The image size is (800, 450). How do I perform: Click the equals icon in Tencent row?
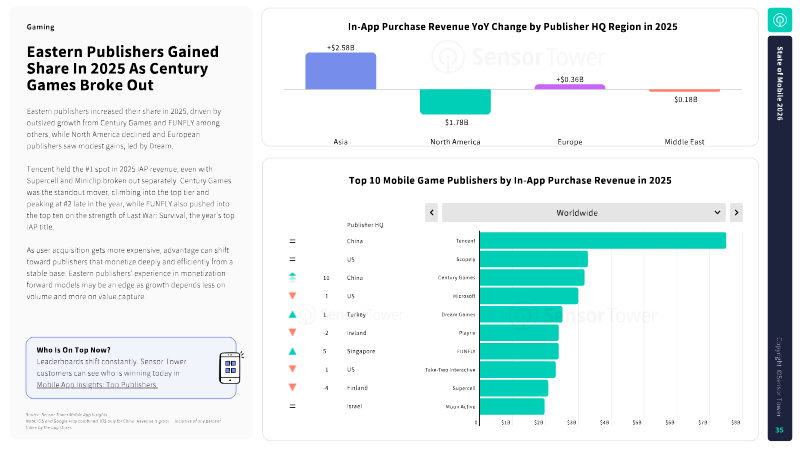[292, 241]
